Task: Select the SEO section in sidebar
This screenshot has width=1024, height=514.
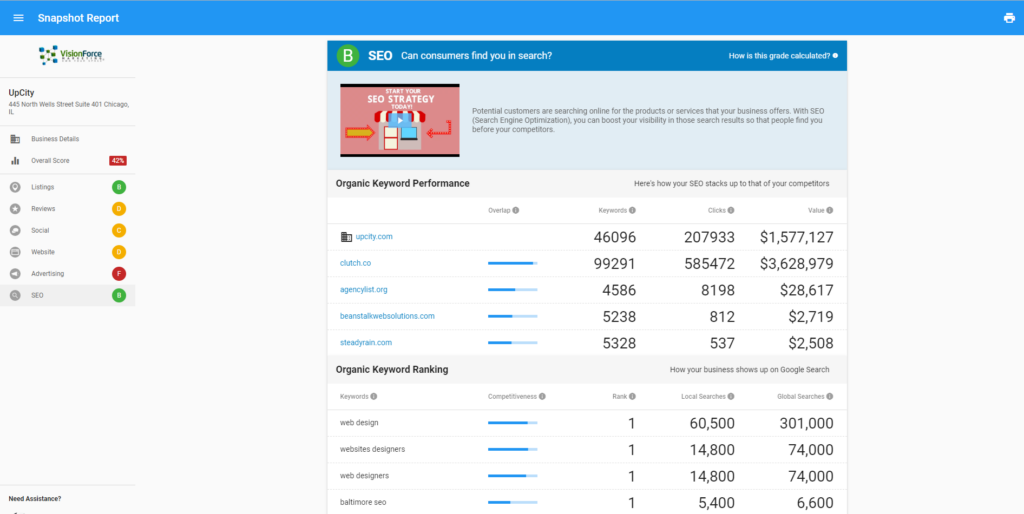Action: tap(68, 295)
